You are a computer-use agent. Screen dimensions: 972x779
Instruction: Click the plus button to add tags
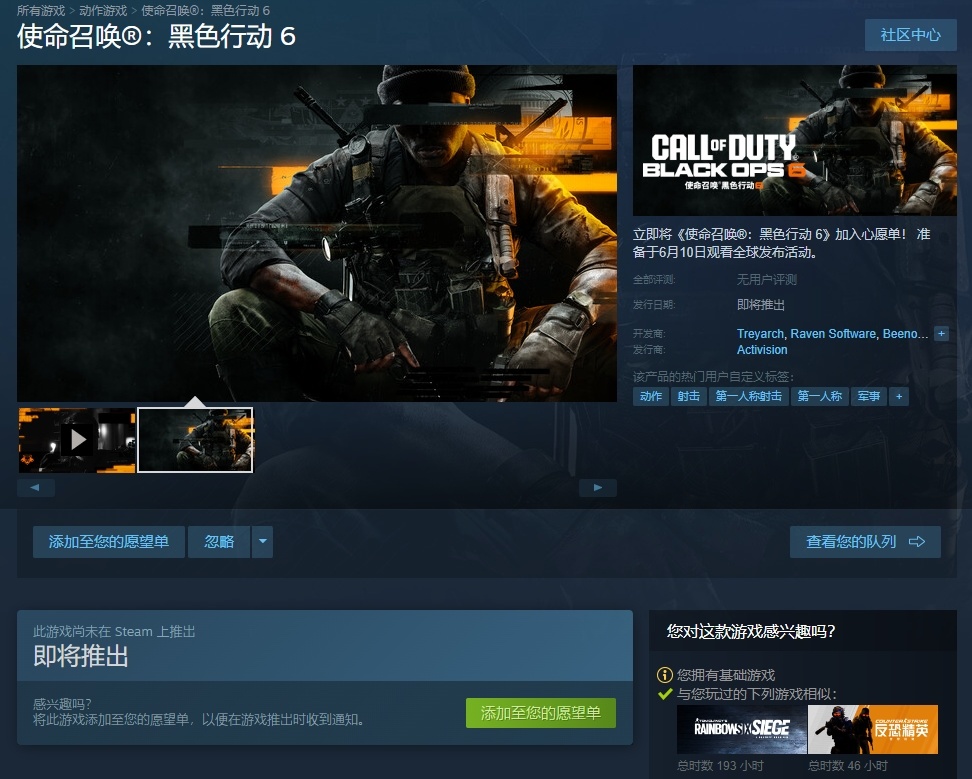pos(899,397)
